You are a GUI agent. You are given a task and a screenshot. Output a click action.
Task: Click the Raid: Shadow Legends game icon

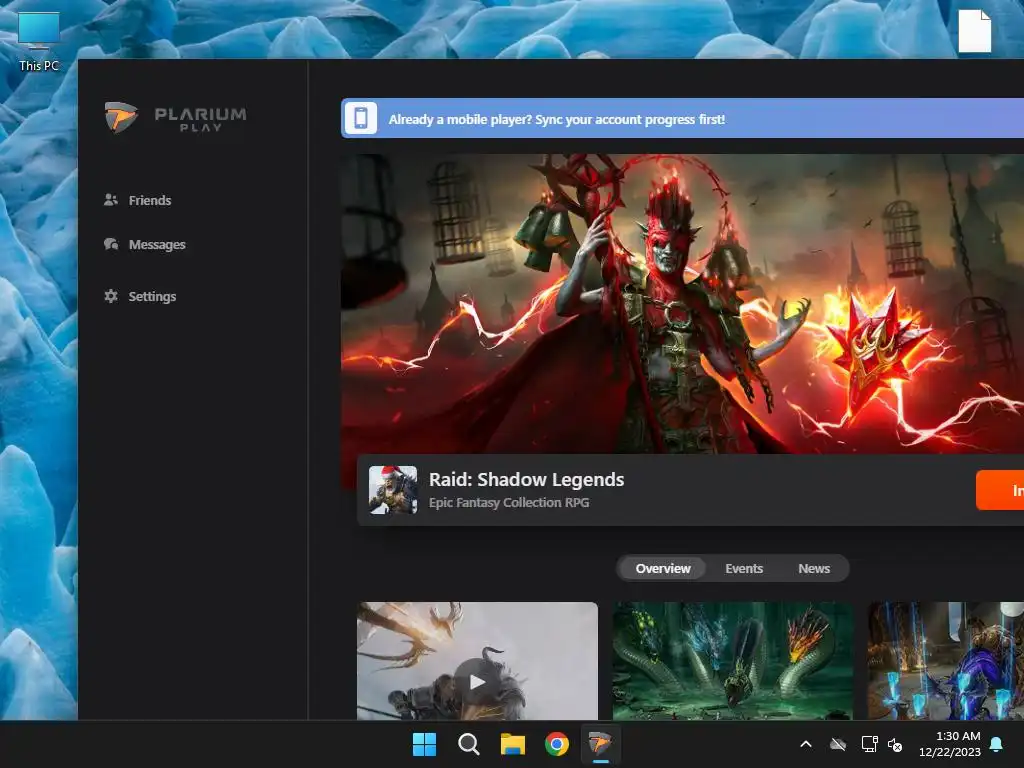tap(393, 490)
